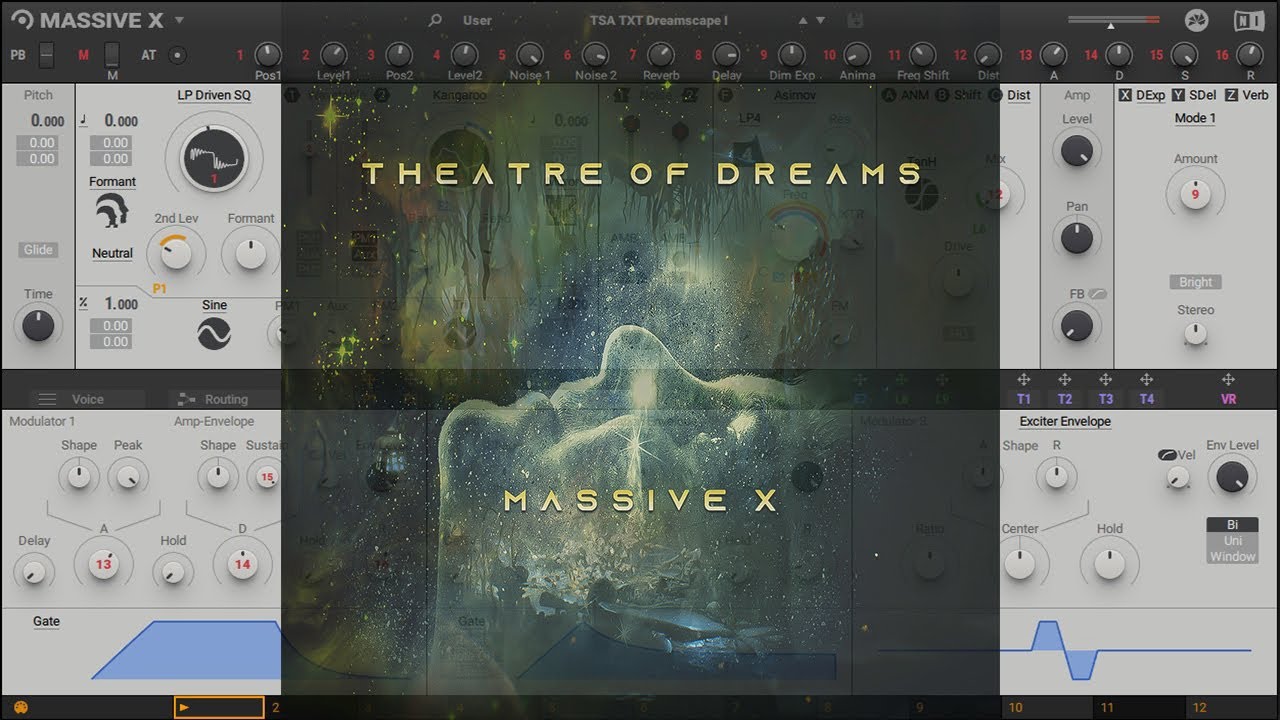Image resolution: width=1280 pixels, height=720 pixels.
Task: Click the Exciter Center knob
Action: click(1019, 563)
